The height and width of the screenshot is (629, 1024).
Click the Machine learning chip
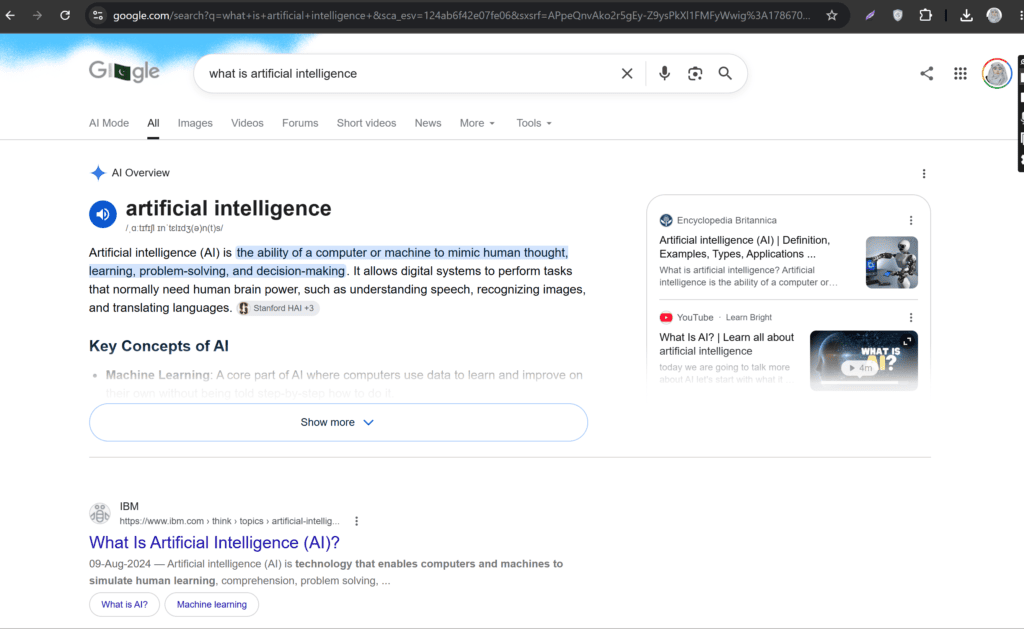click(212, 604)
